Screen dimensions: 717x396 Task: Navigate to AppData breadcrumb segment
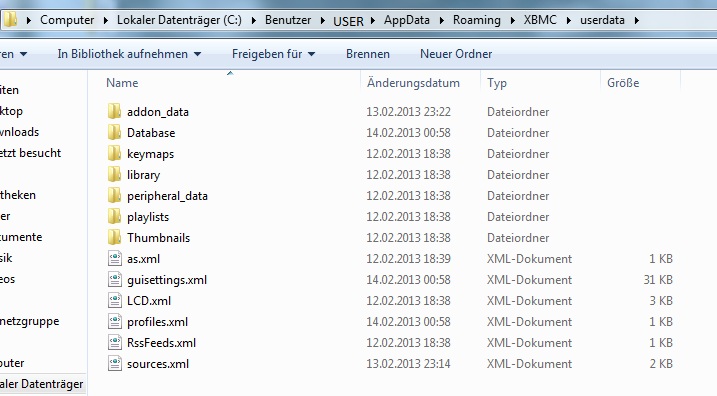(x=407, y=20)
